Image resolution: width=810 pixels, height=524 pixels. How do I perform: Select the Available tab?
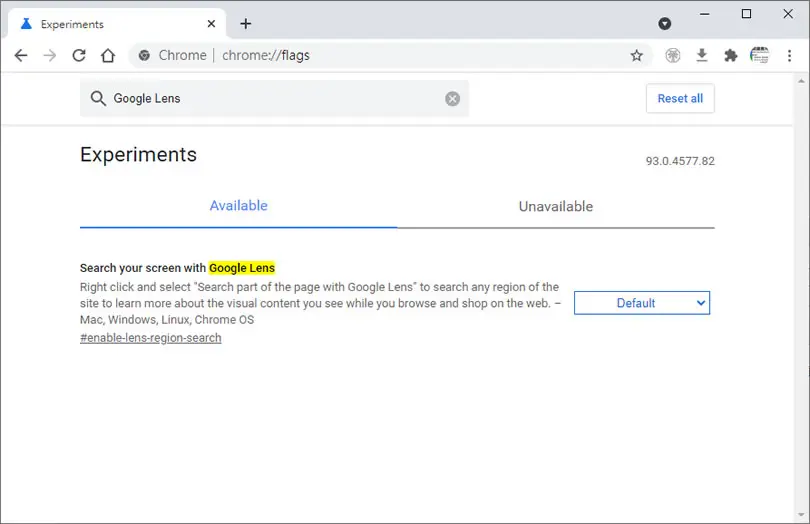(x=239, y=206)
